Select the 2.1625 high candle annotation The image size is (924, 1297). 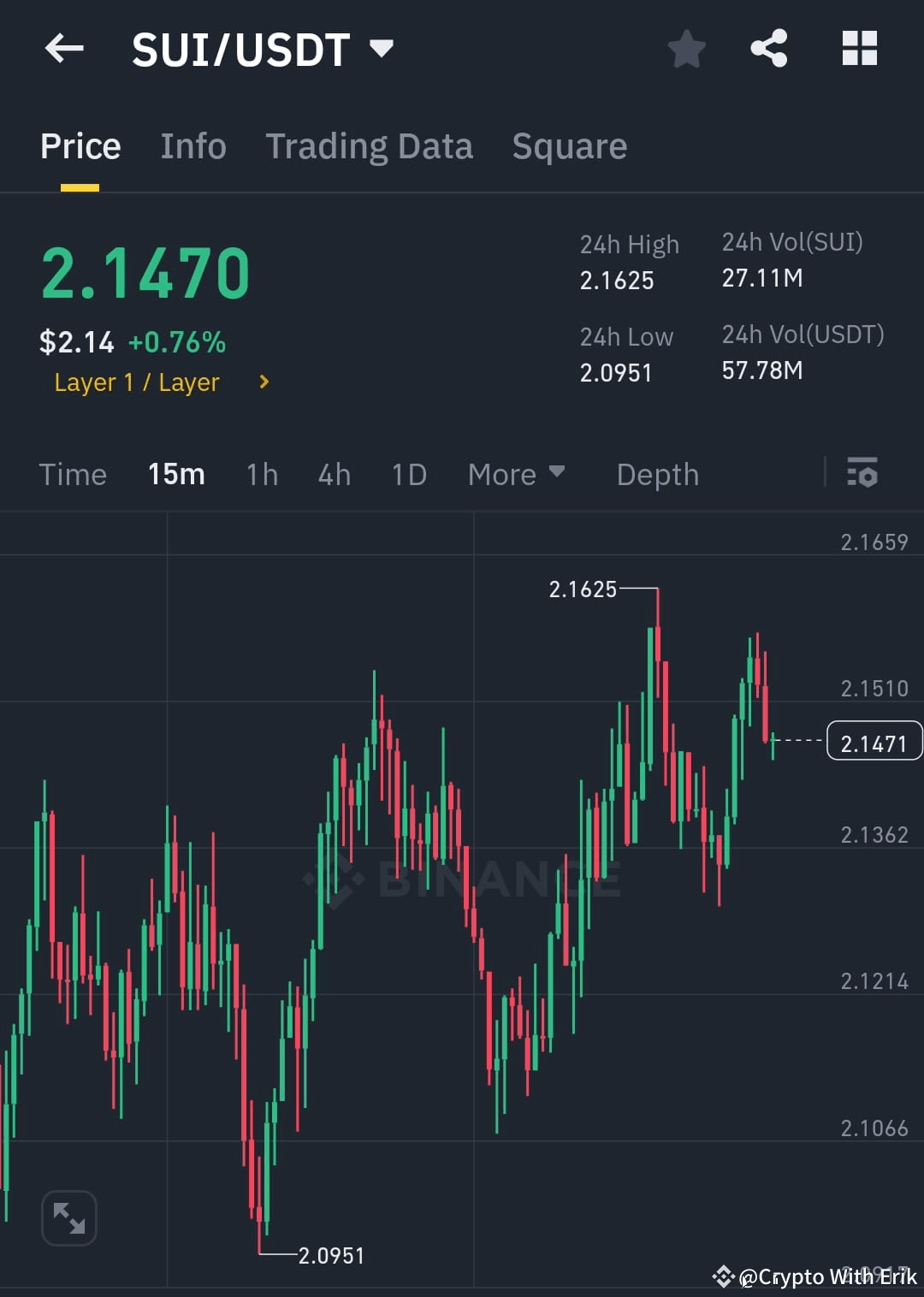click(584, 589)
